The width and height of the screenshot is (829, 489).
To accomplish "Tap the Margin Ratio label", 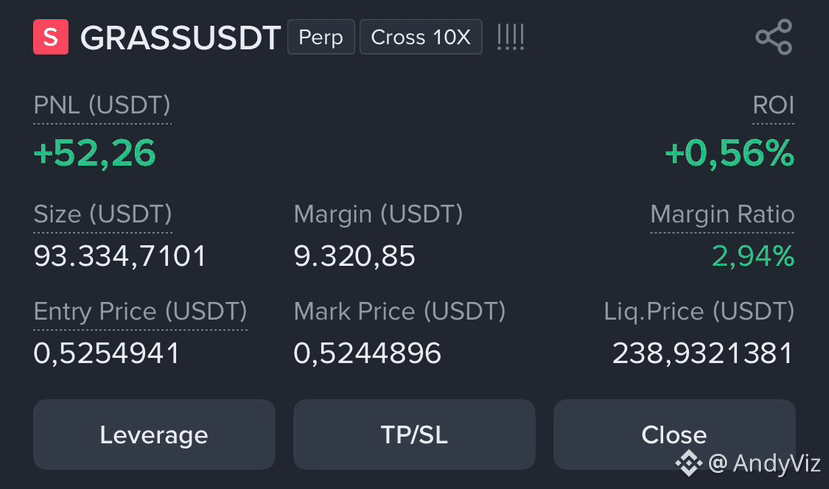I will coord(722,214).
